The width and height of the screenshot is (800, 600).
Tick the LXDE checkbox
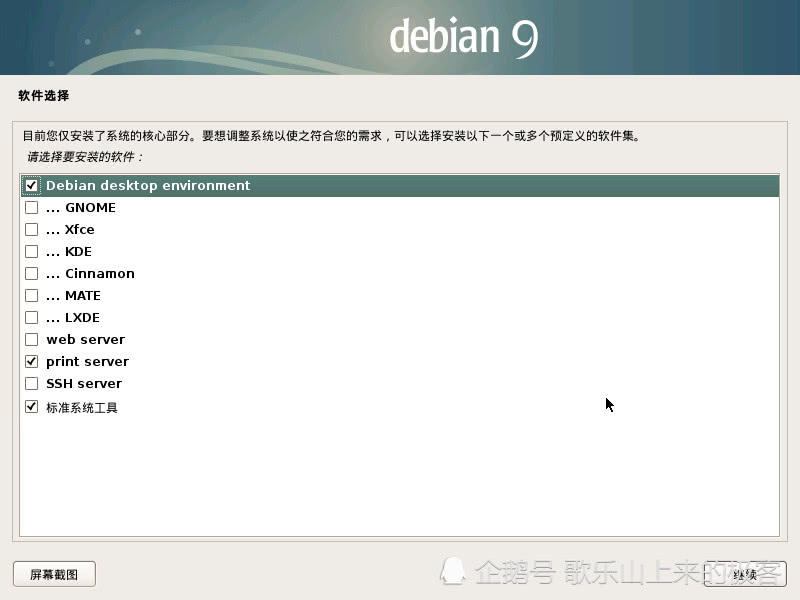click(x=32, y=317)
